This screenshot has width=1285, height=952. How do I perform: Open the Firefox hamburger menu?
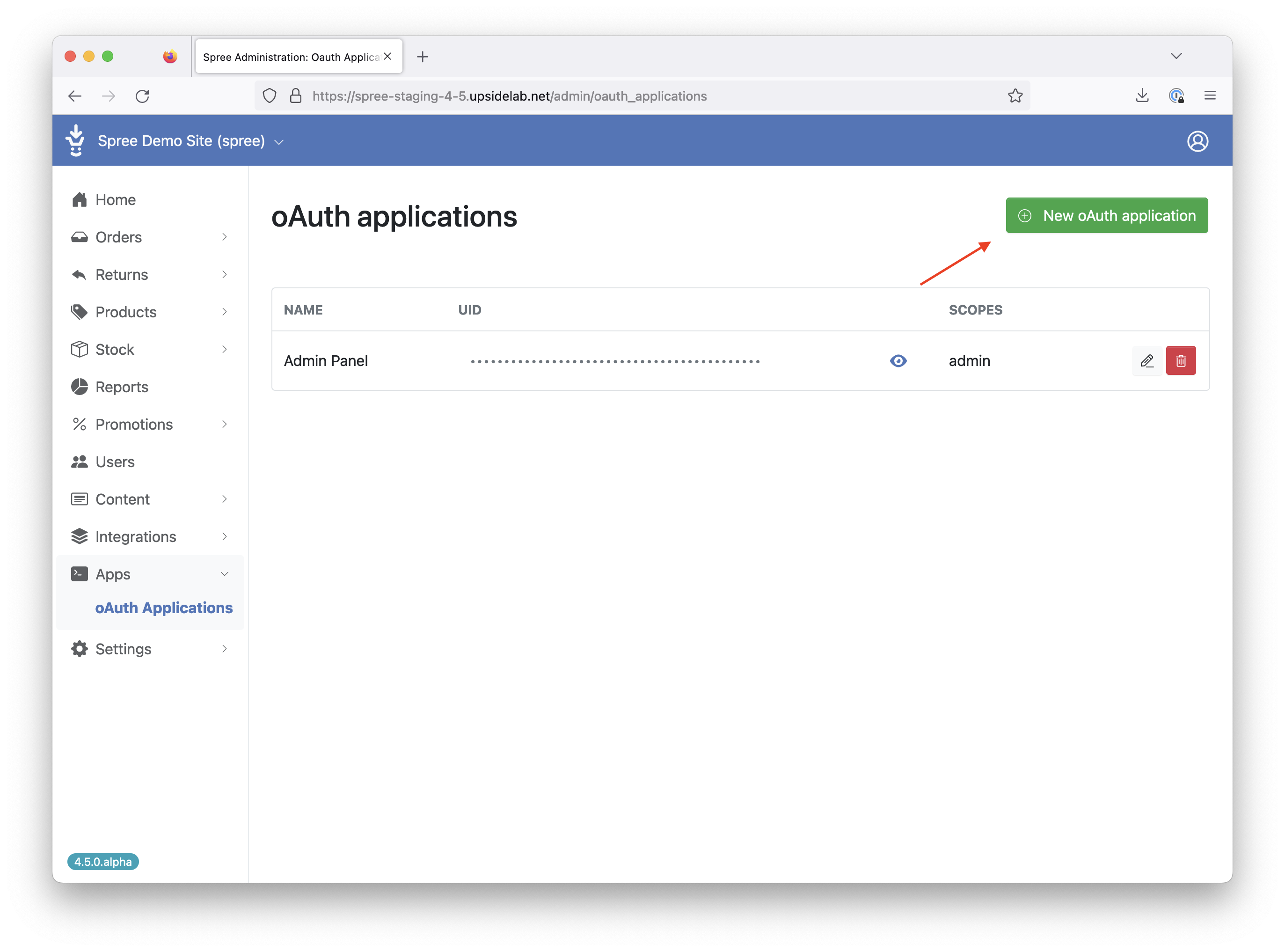coord(1210,95)
